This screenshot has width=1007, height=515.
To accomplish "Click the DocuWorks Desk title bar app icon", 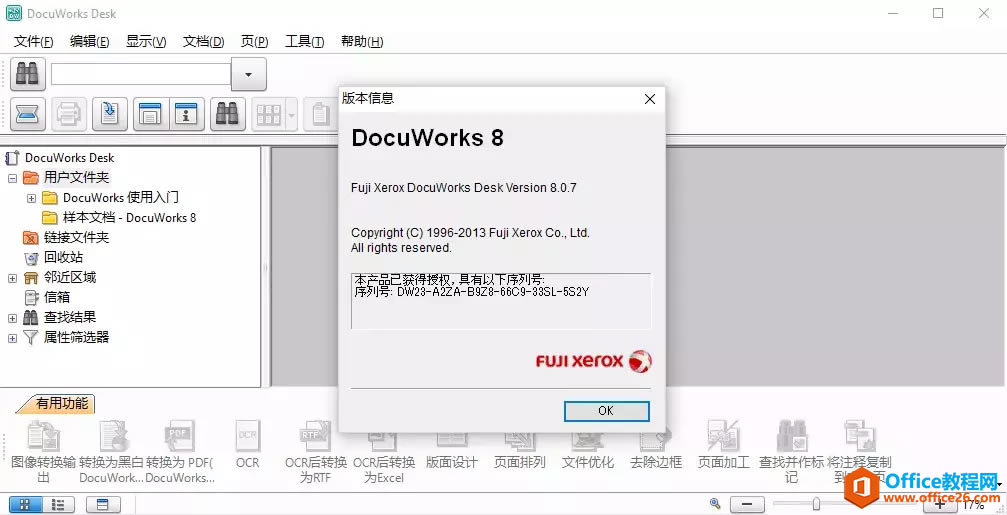I will pos(13,13).
